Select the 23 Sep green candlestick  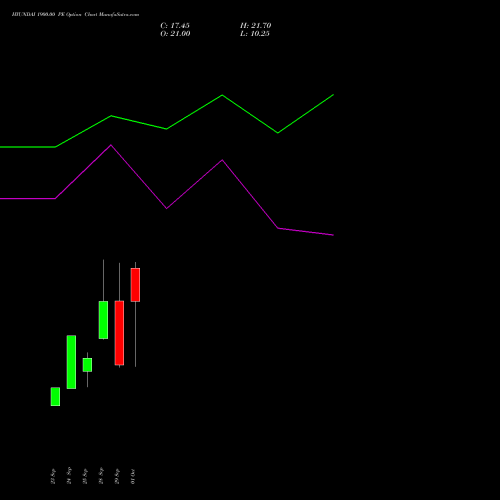click(x=55, y=396)
